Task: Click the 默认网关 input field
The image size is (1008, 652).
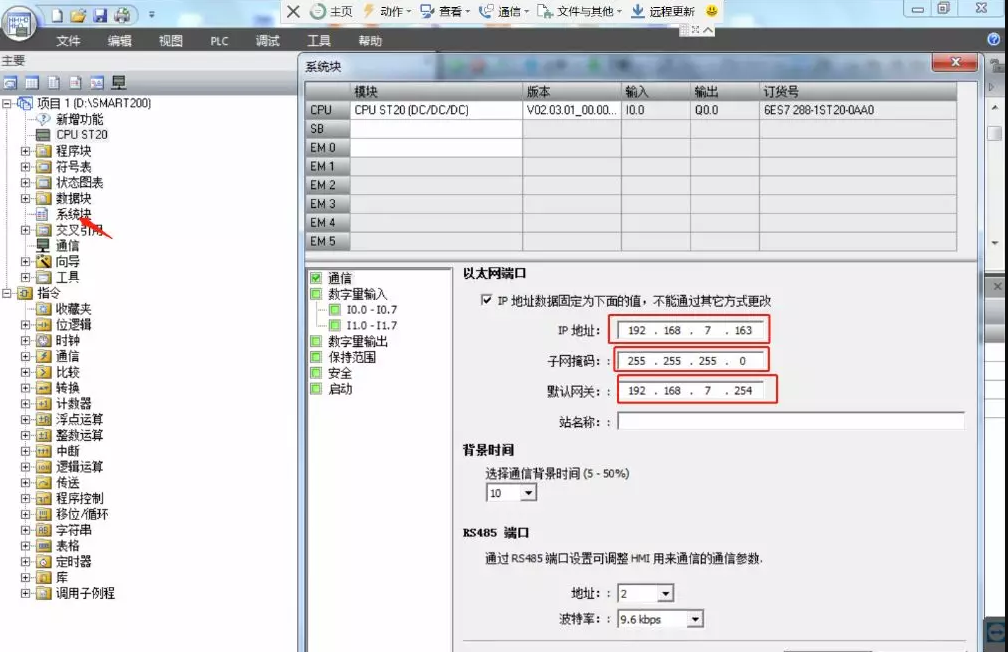Action: pos(690,390)
